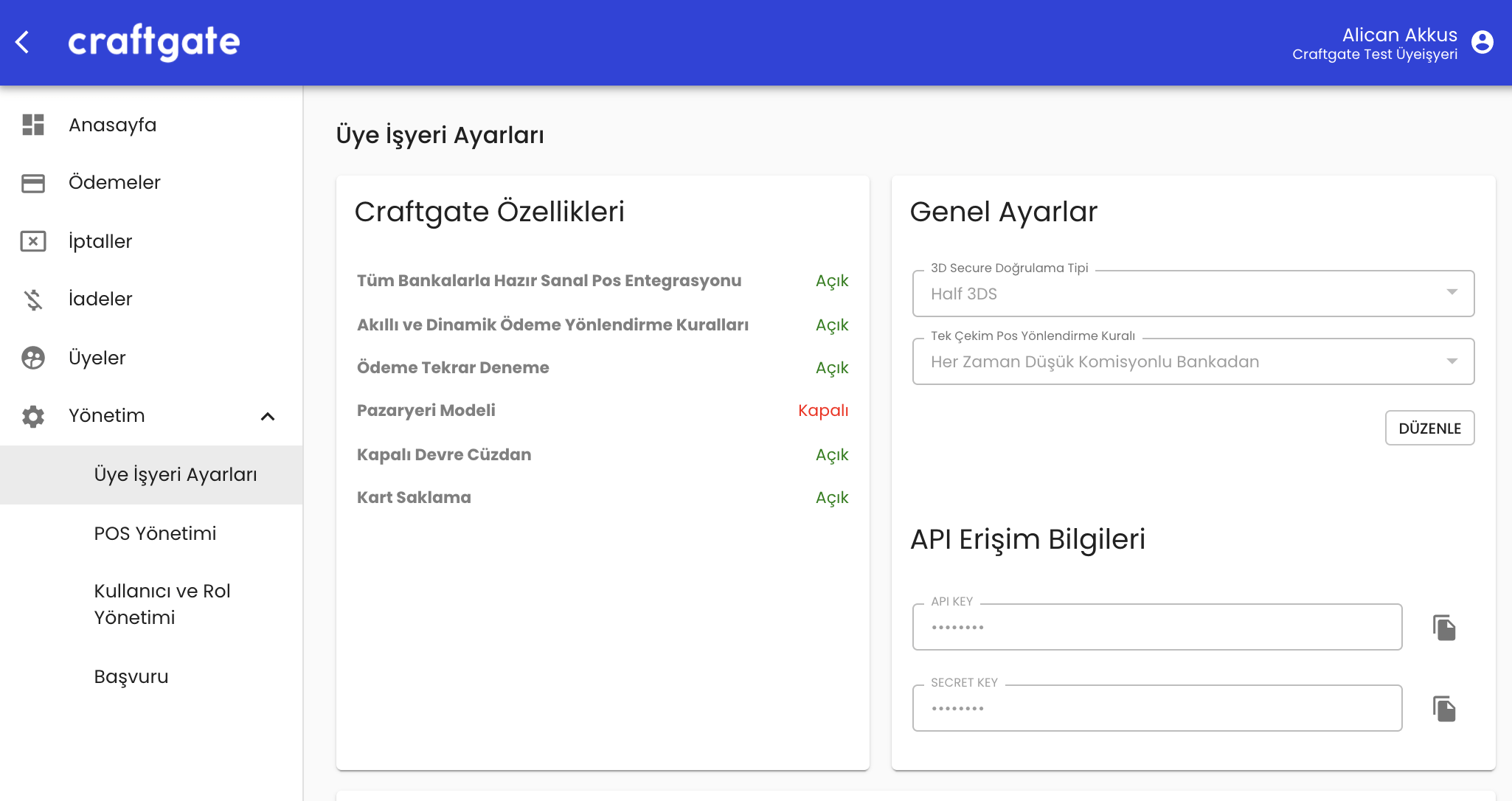Image resolution: width=1512 pixels, height=801 pixels.
Task: Go to Başvuru menu item
Action: pyautogui.click(x=131, y=676)
